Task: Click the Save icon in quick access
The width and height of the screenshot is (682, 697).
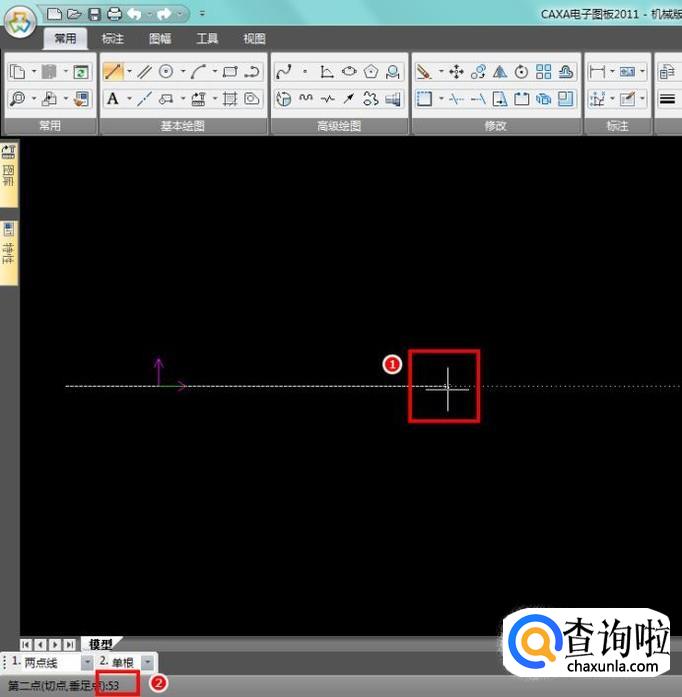Action: 94,14
